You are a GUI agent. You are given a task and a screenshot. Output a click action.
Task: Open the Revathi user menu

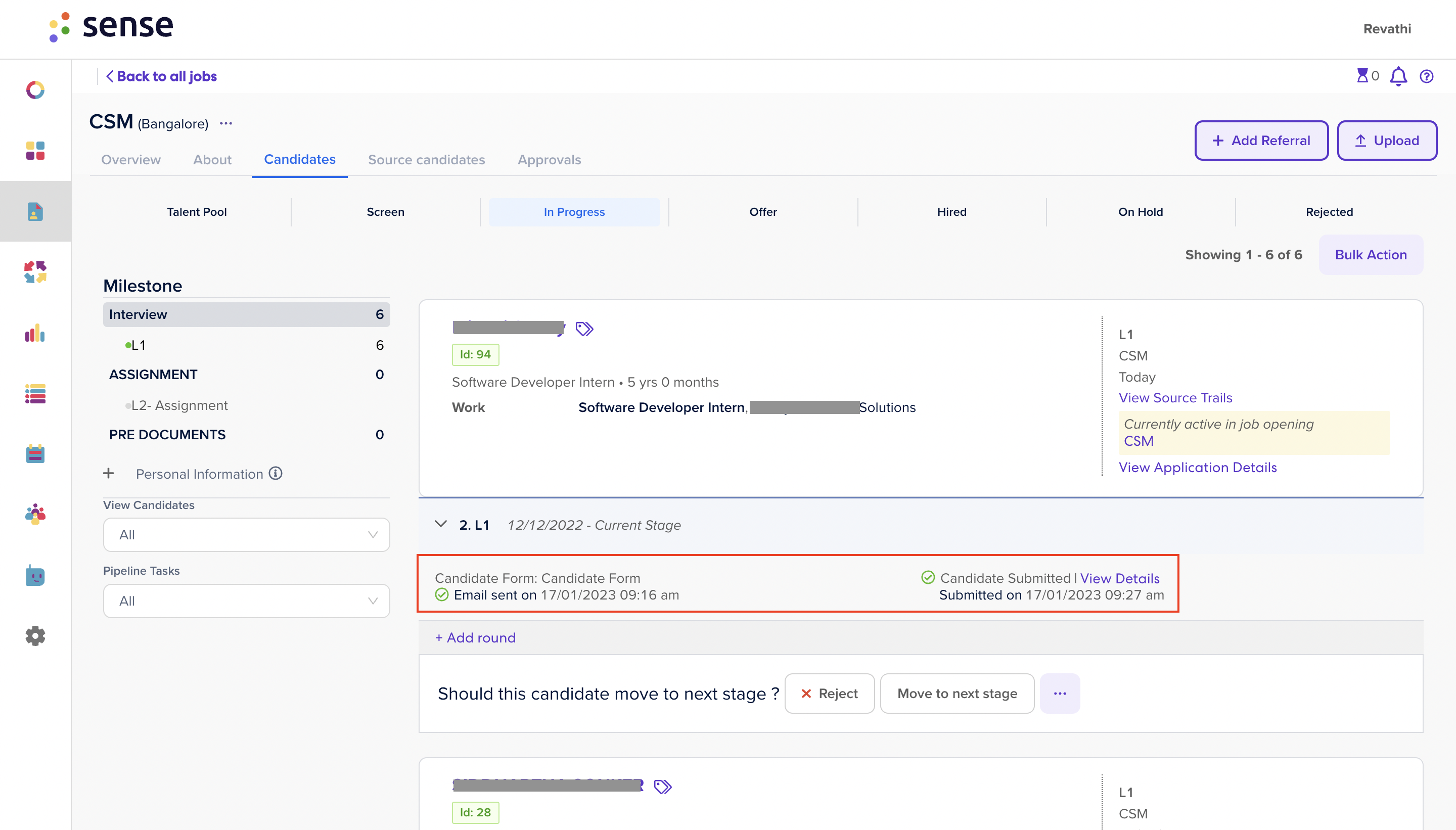pyautogui.click(x=1387, y=28)
